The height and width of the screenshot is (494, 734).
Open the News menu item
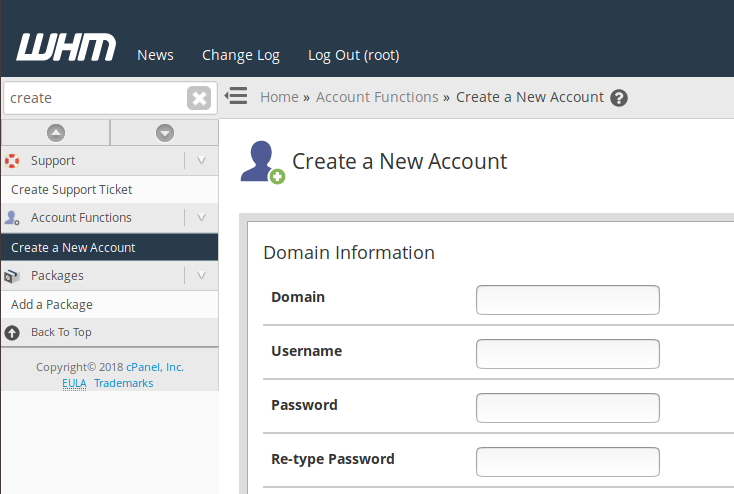click(155, 55)
